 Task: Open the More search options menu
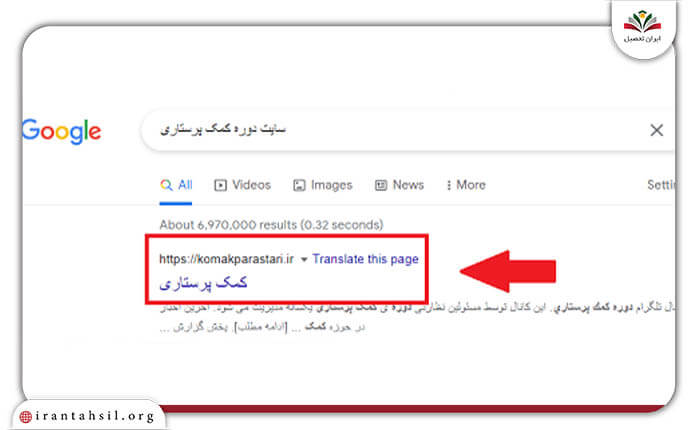point(466,185)
